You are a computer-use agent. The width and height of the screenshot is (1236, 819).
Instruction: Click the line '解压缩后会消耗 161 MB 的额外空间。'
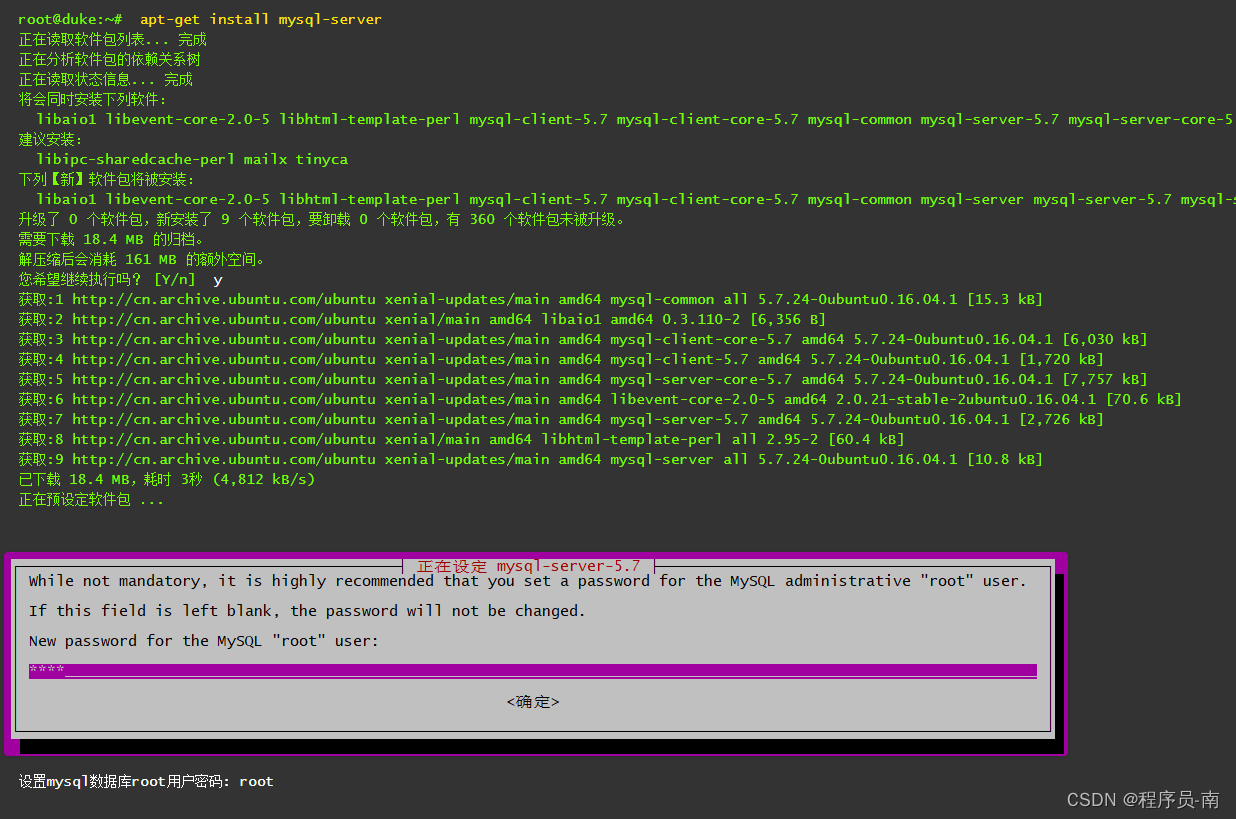(x=142, y=259)
